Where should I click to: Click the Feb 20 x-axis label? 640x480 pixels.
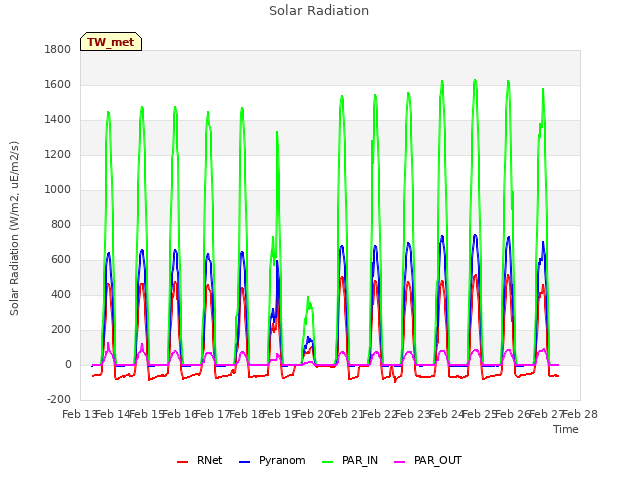313,414
